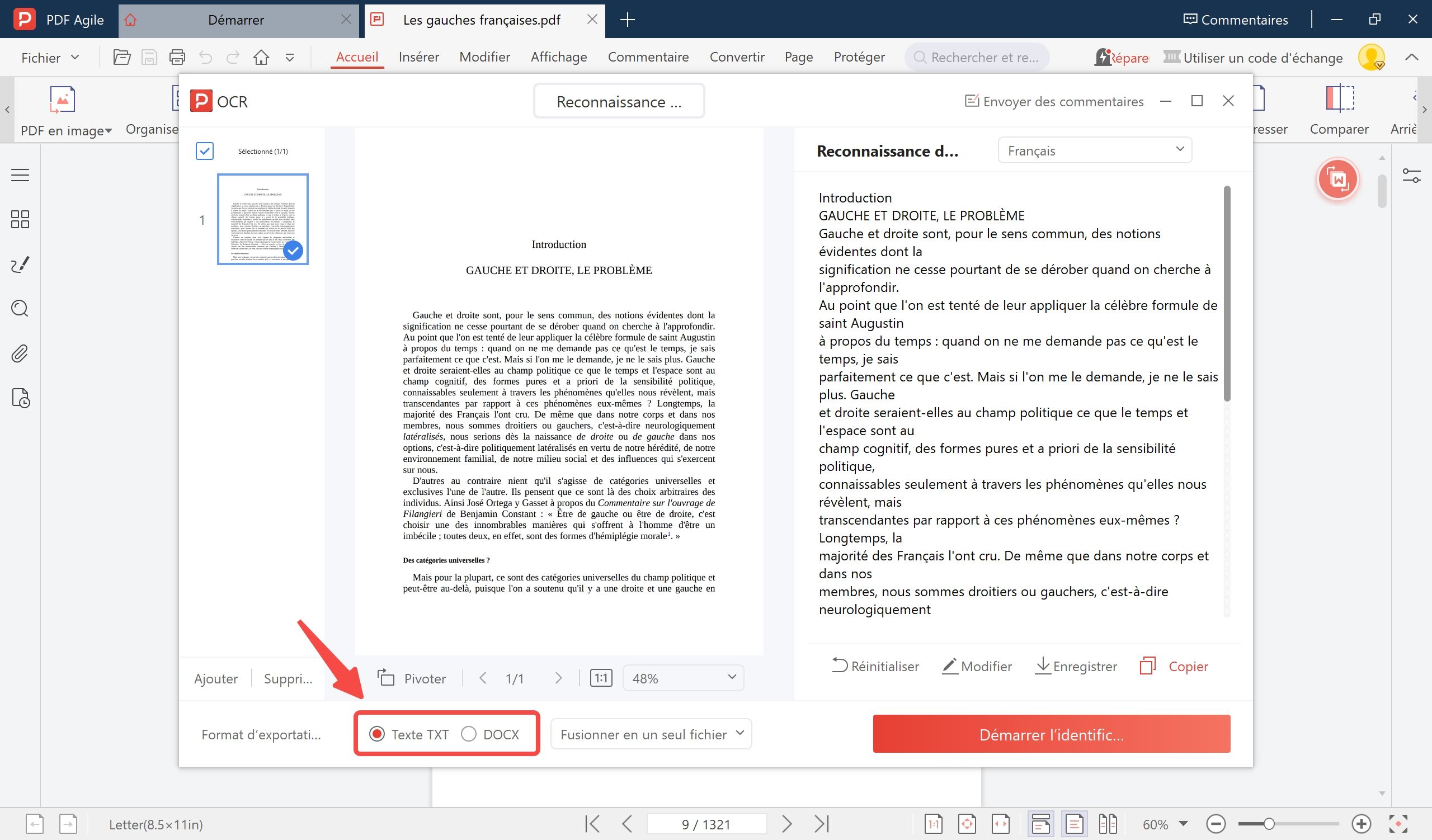Enable two-page view in status bar
This screenshot has height=840, width=1432.
[1108, 824]
